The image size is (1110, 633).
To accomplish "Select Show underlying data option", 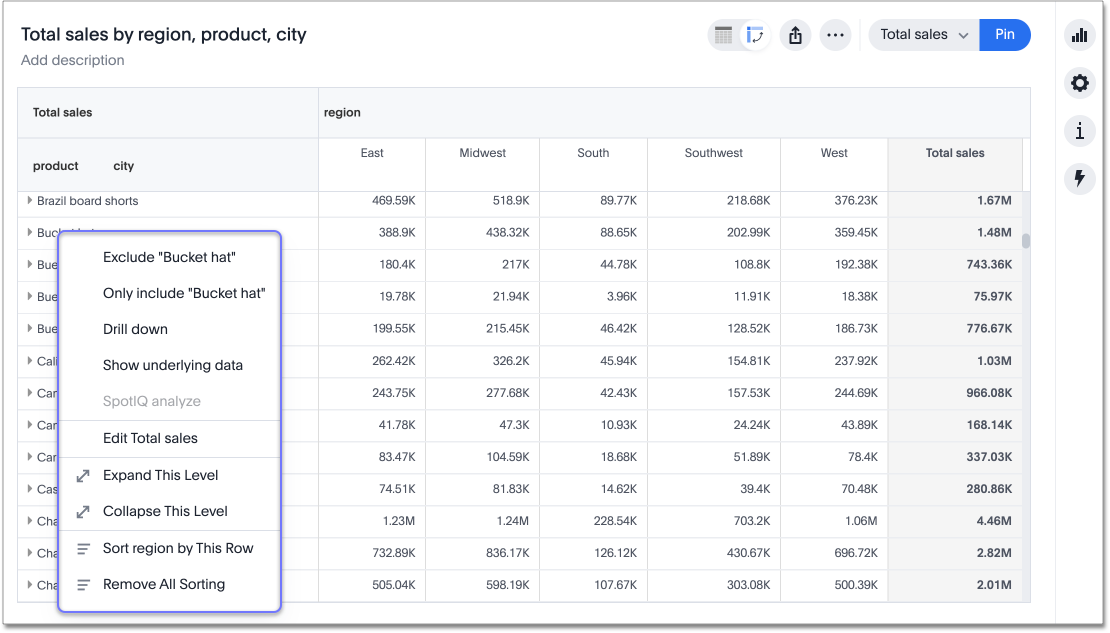I will pyautogui.click(x=172, y=365).
